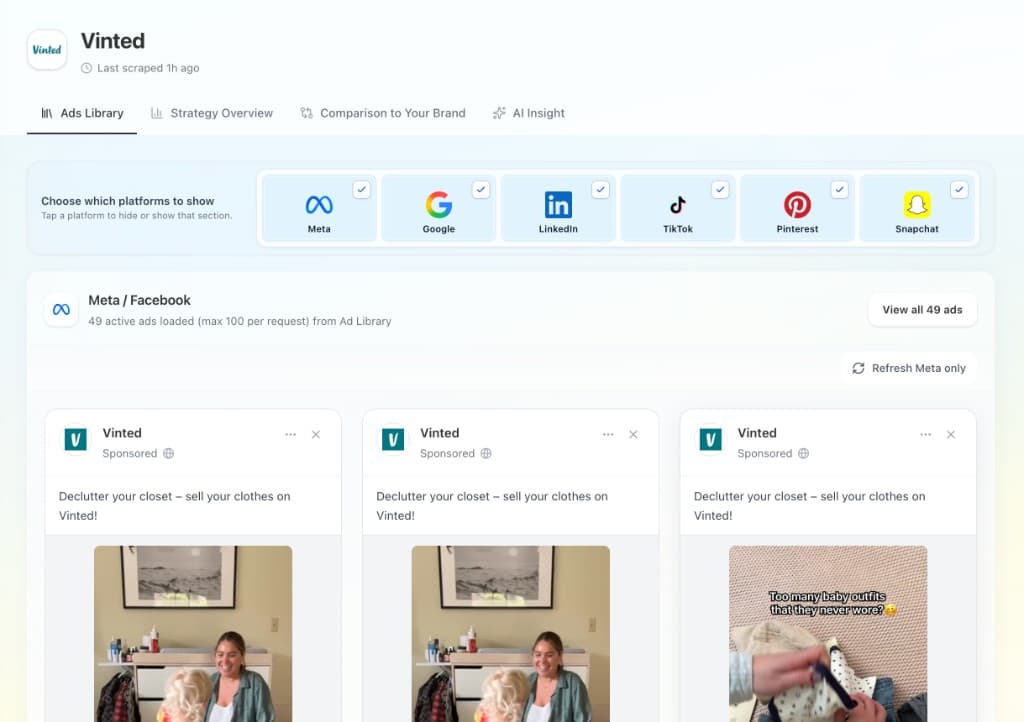Open the second ad card's three-dot menu

click(608, 434)
